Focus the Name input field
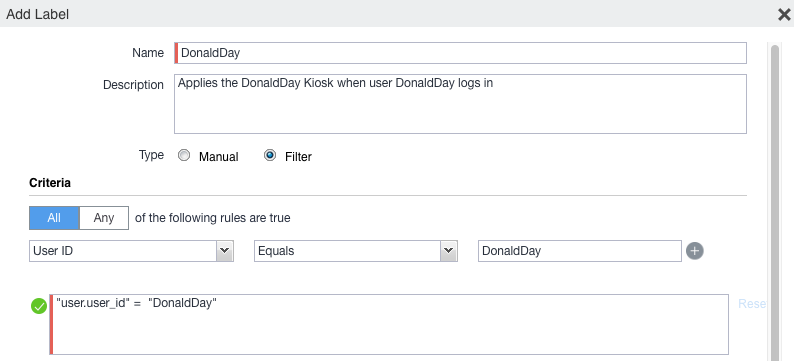This screenshot has width=794, height=361. 460,53
